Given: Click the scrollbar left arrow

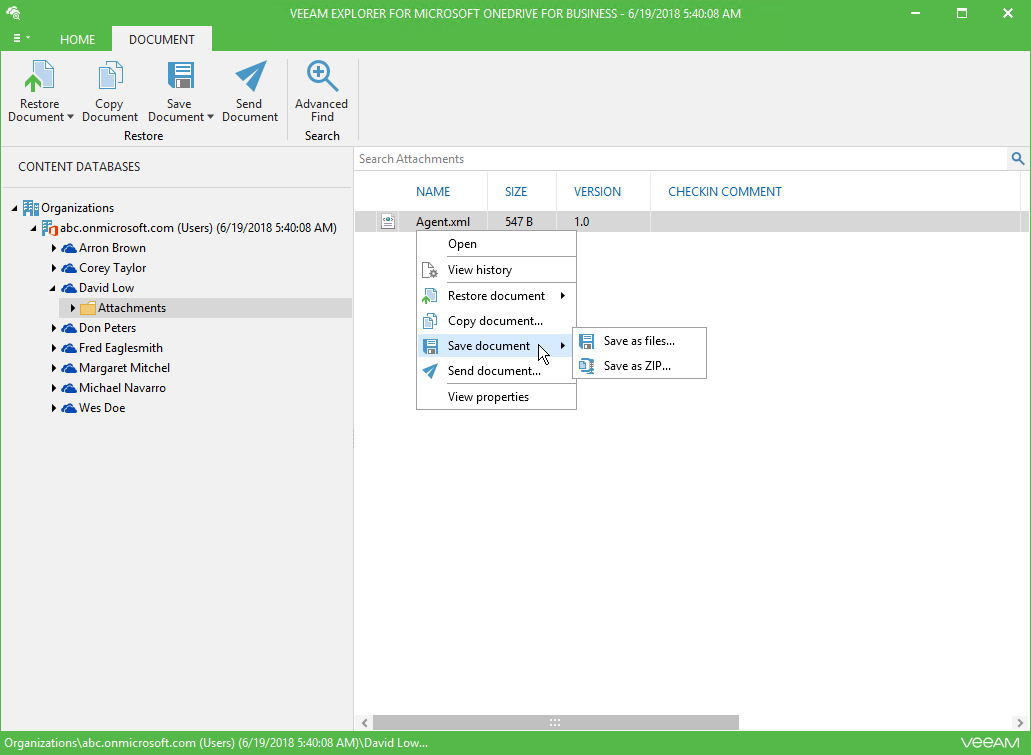Looking at the screenshot, I should 365,723.
